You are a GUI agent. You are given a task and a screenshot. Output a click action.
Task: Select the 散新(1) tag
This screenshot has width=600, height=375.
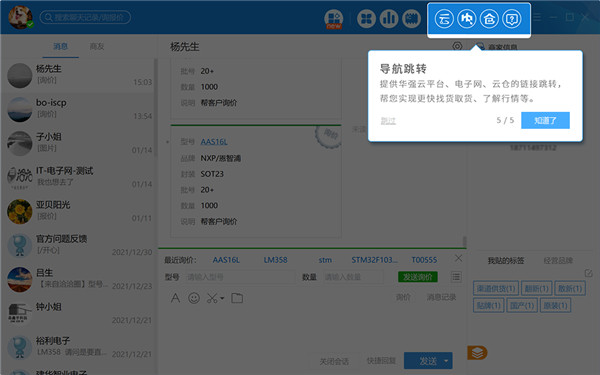point(570,289)
